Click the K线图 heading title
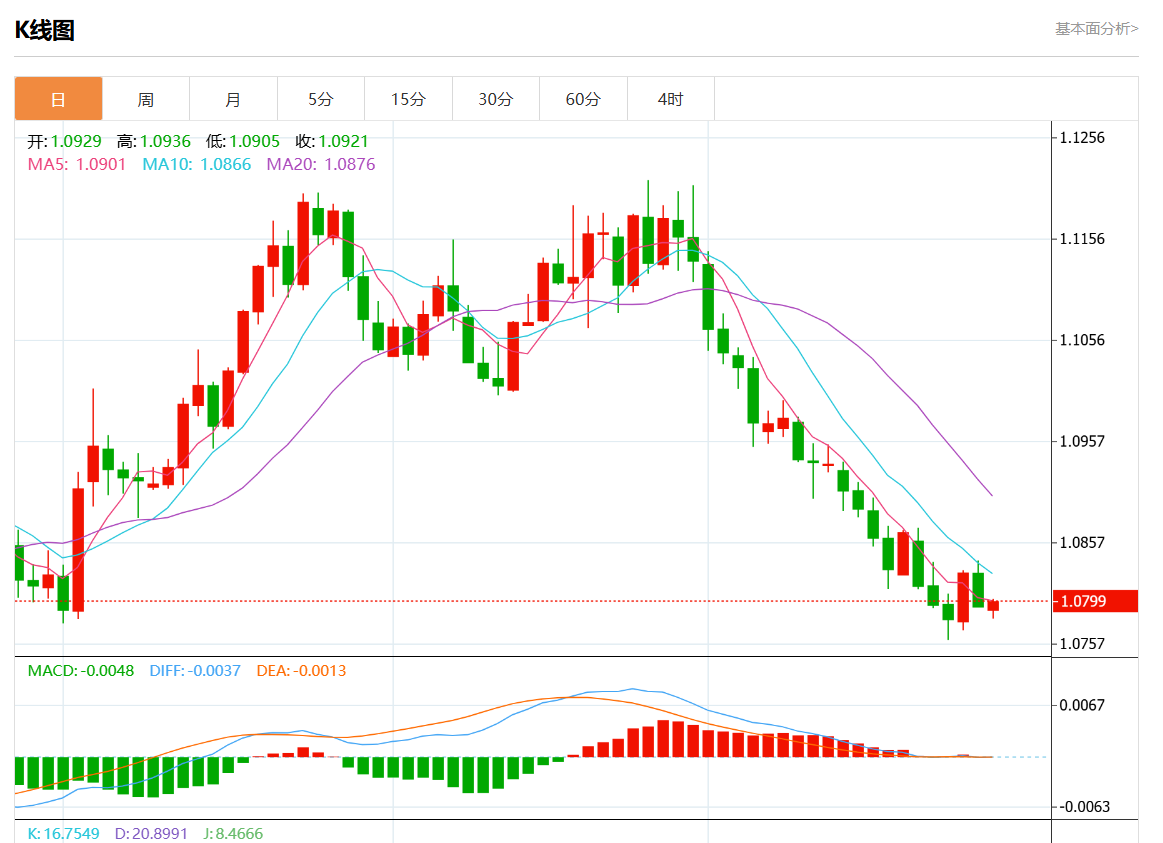Screen dimensions: 1163x843 pyautogui.click(x=44, y=30)
